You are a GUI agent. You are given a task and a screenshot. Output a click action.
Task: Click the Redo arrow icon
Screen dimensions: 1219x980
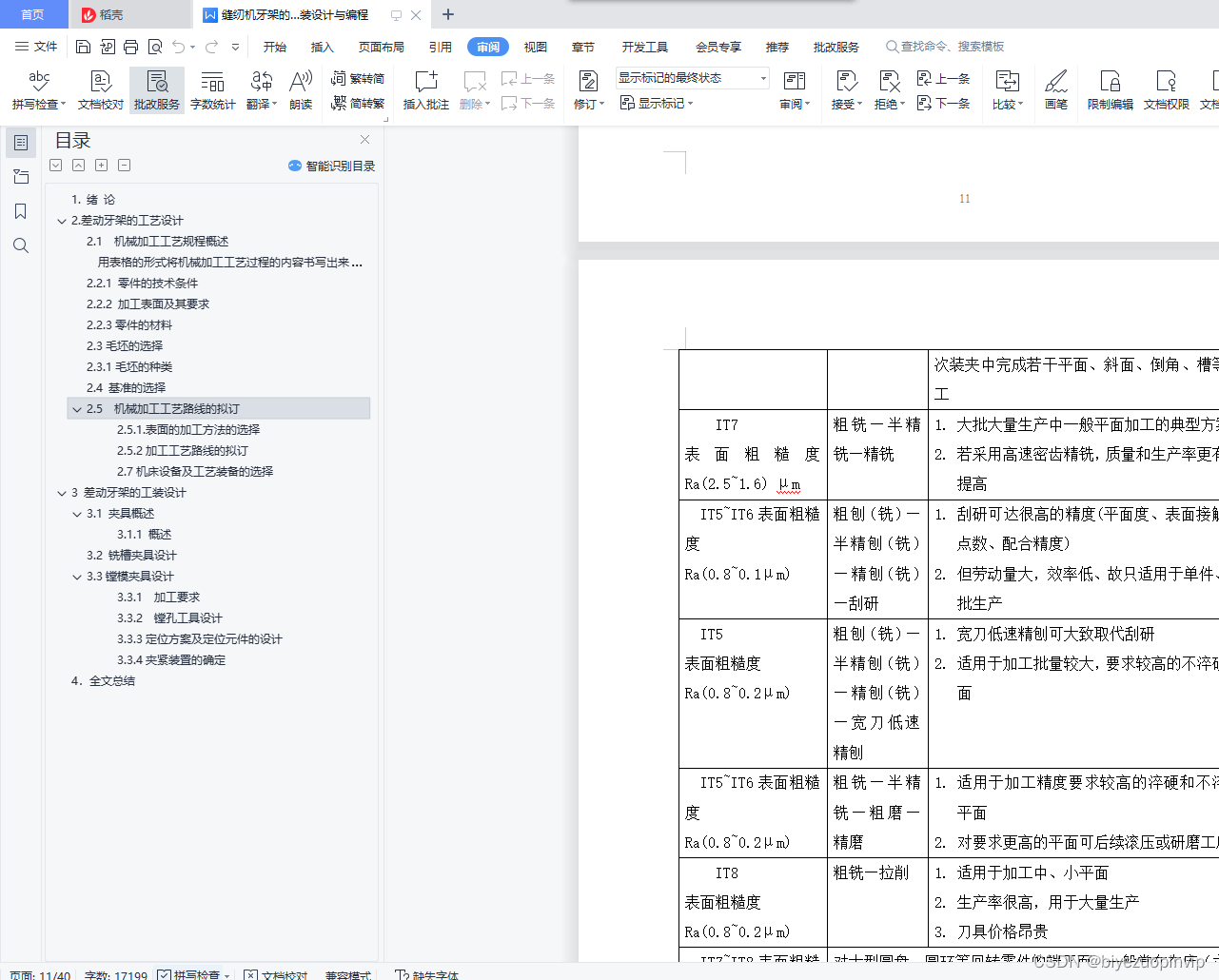coord(211,47)
